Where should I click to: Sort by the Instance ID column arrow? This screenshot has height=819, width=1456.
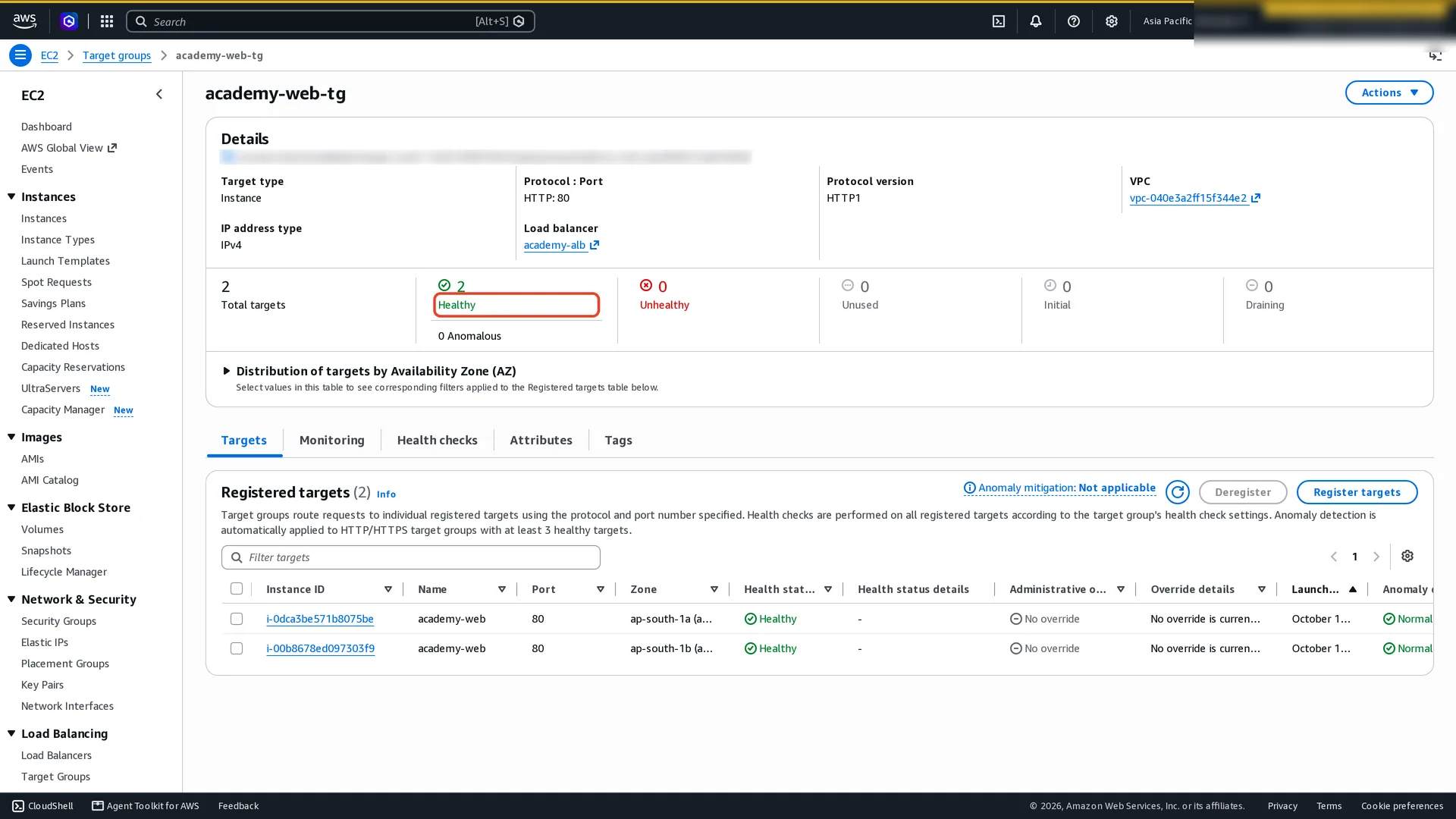[x=388, y=589]
